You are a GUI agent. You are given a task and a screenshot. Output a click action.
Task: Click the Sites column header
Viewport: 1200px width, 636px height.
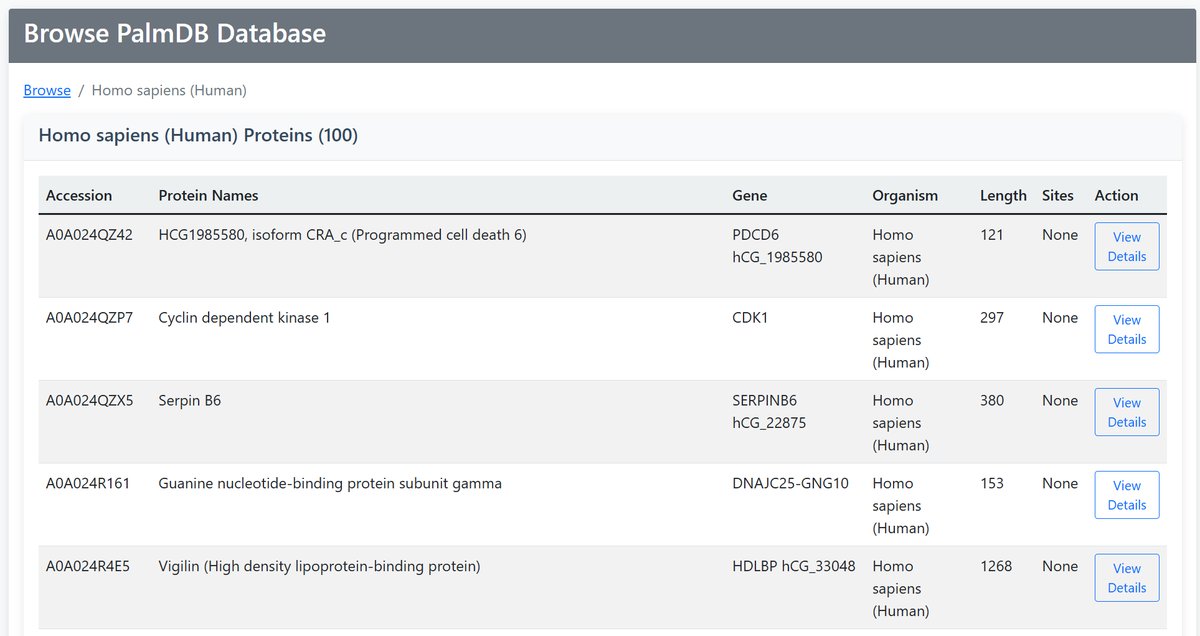(x=1057, y=195)
